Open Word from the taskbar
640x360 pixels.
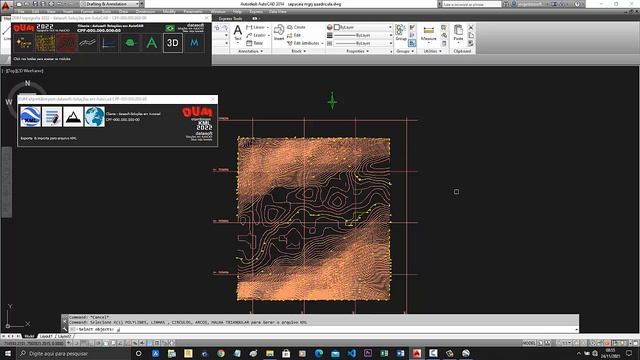400,353
